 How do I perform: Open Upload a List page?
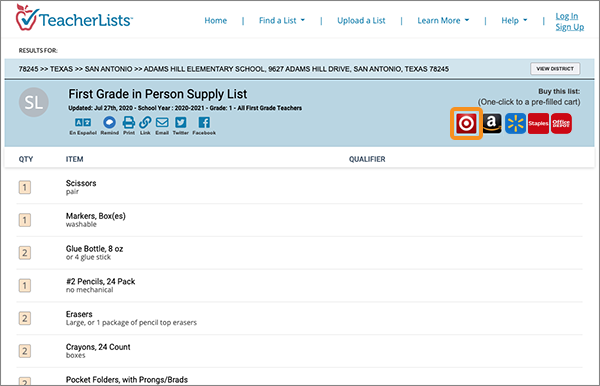(x=361, y=20)
